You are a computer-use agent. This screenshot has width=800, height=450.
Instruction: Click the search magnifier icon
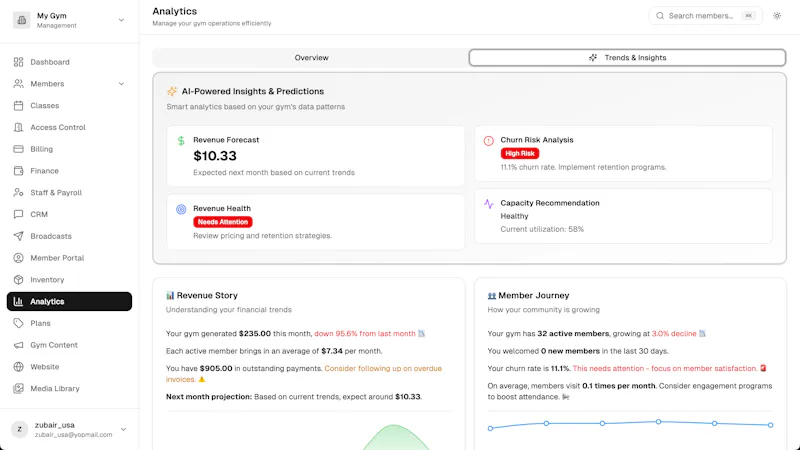(x=660, y=16)
